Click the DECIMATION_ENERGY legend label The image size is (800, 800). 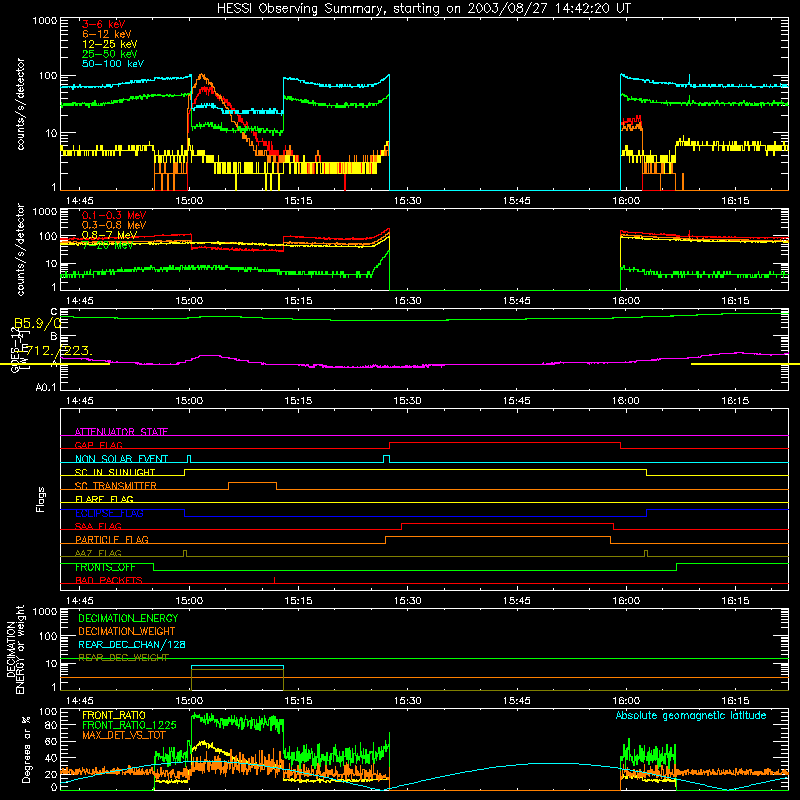click(128, 618)
